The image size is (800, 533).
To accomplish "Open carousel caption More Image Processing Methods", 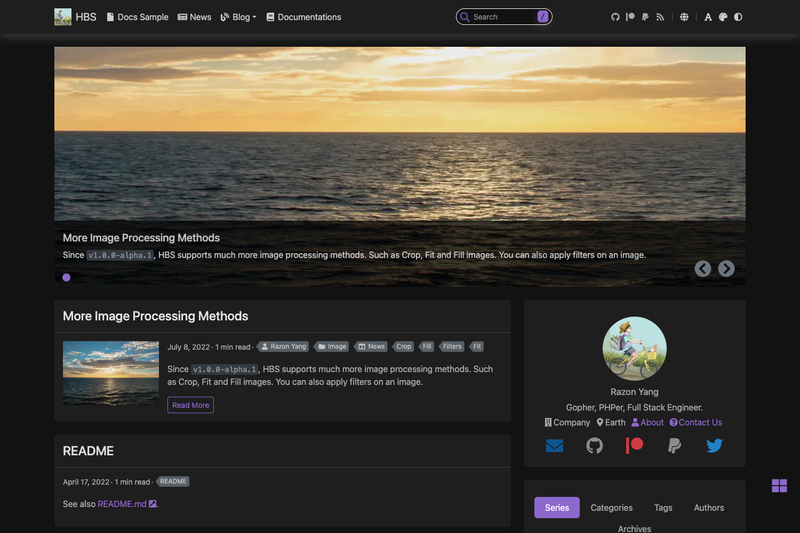I will (x=141, y=238).
